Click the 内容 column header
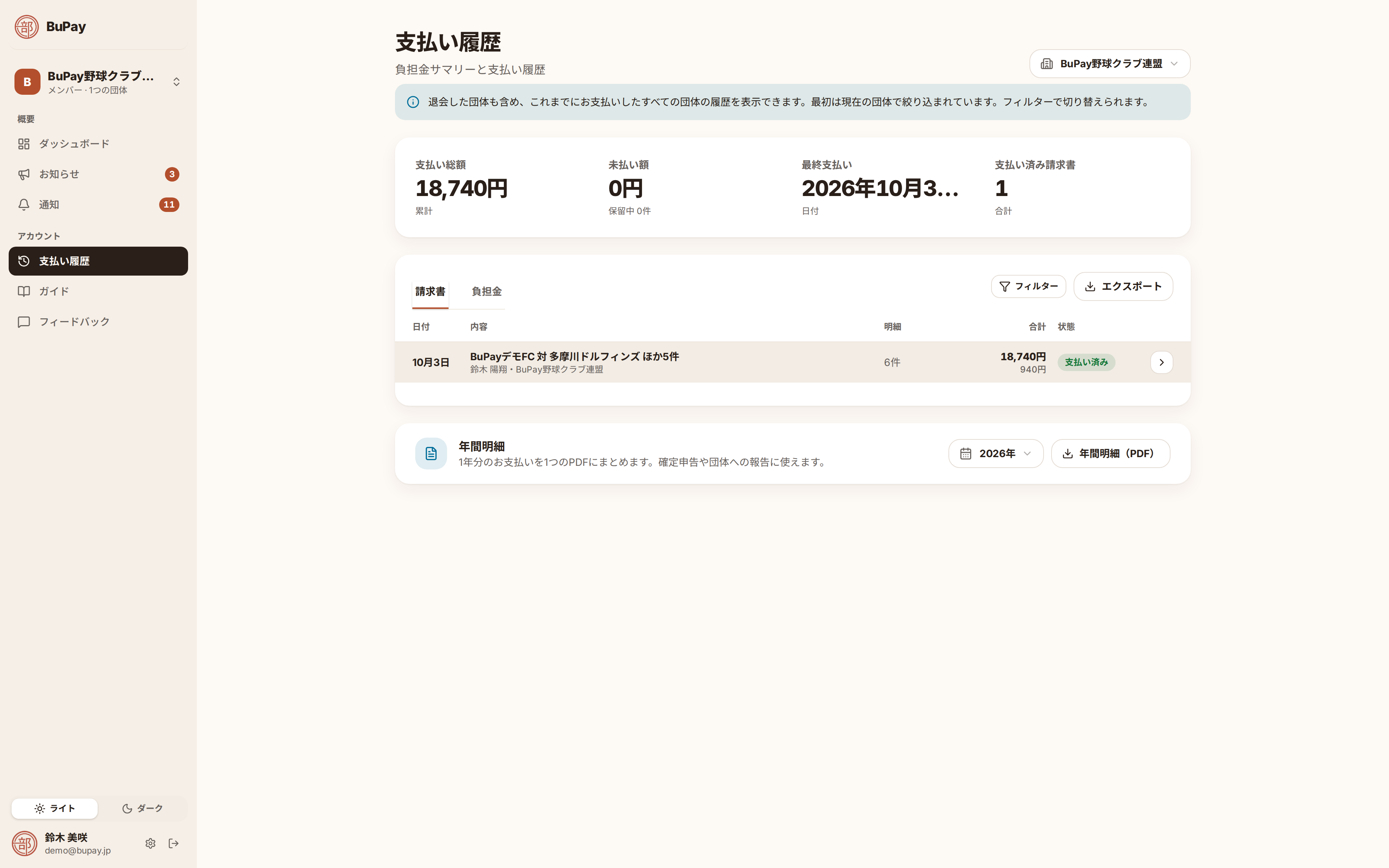Viewport: 1389px width, 868px height. pos(479,327)
